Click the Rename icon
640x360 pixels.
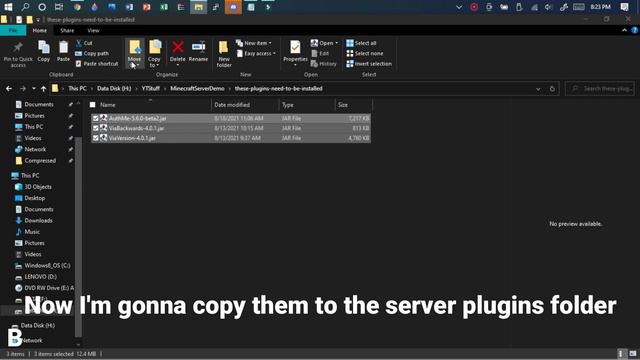(198, 47)
